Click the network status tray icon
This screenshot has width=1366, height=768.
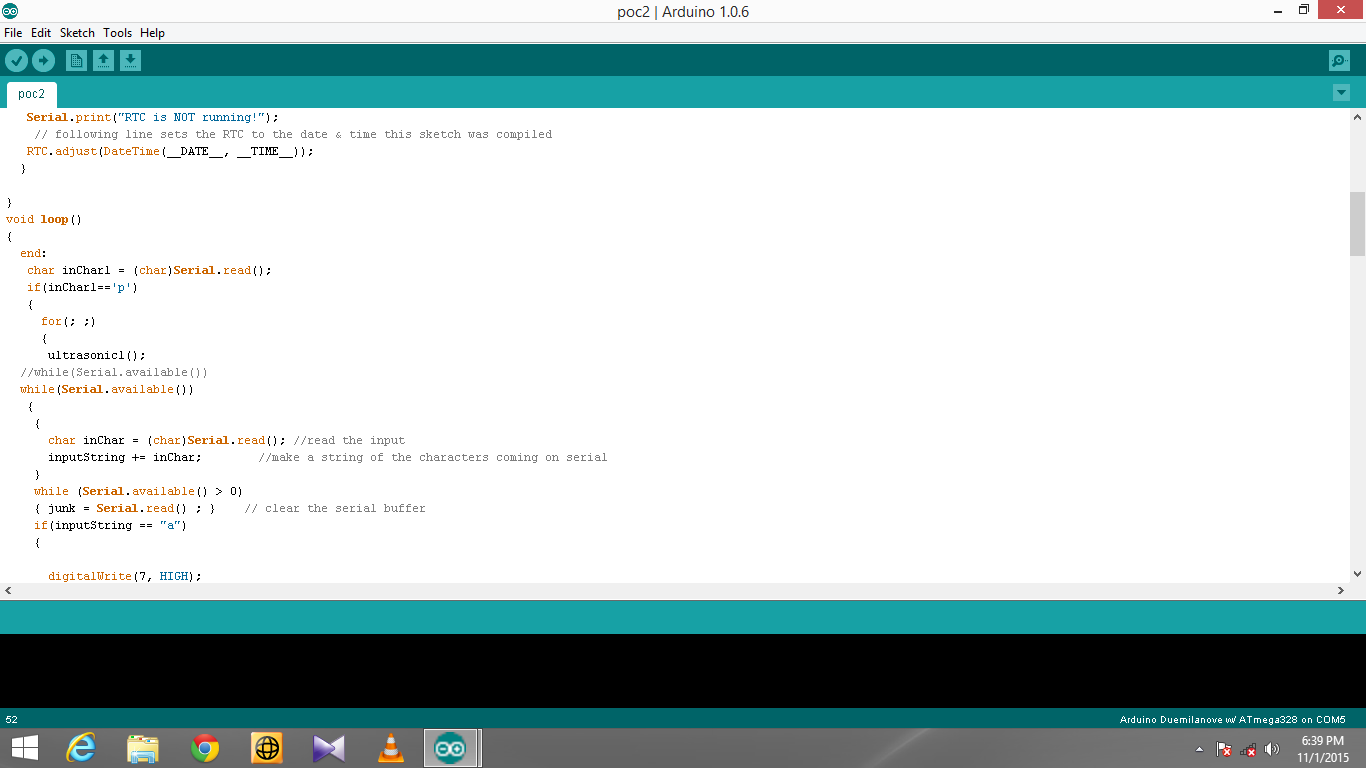(x=1248, y=749)
